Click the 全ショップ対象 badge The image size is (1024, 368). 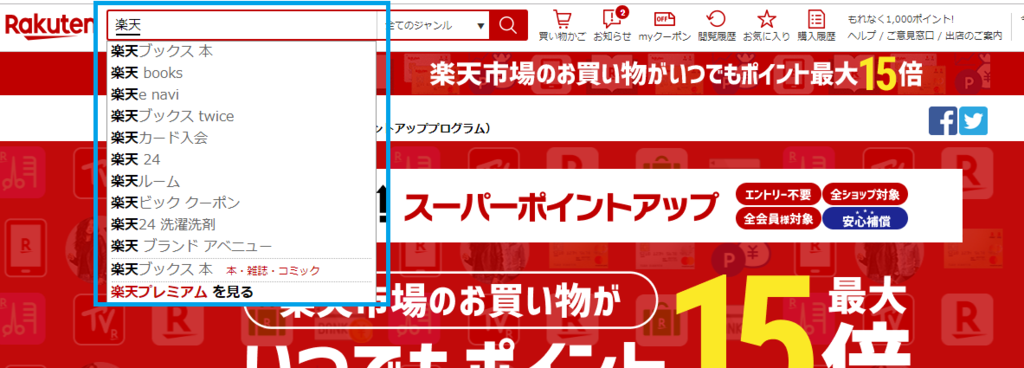tap(865, 194)
